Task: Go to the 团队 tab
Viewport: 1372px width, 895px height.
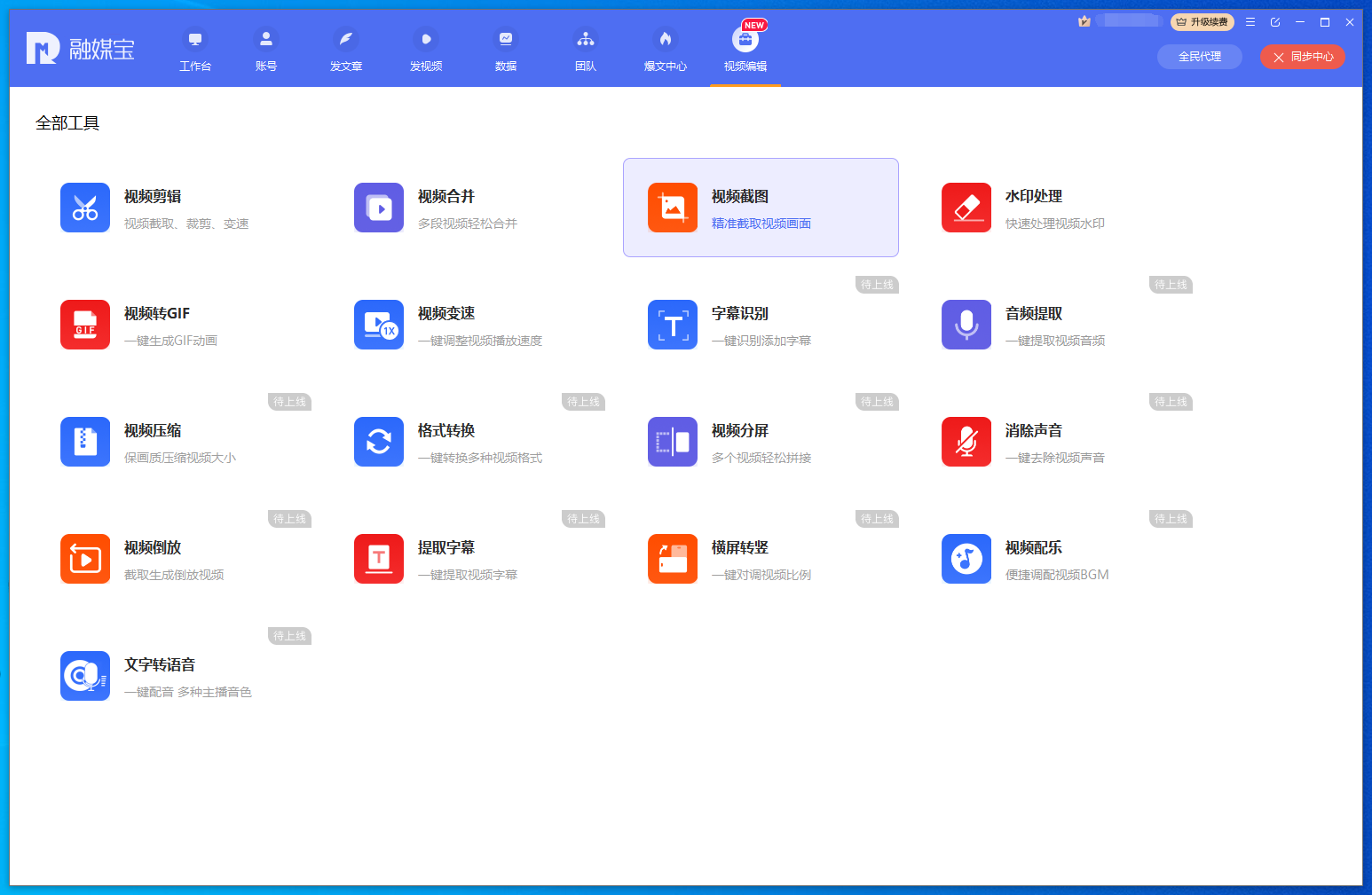Action: [x=586, y=50]
